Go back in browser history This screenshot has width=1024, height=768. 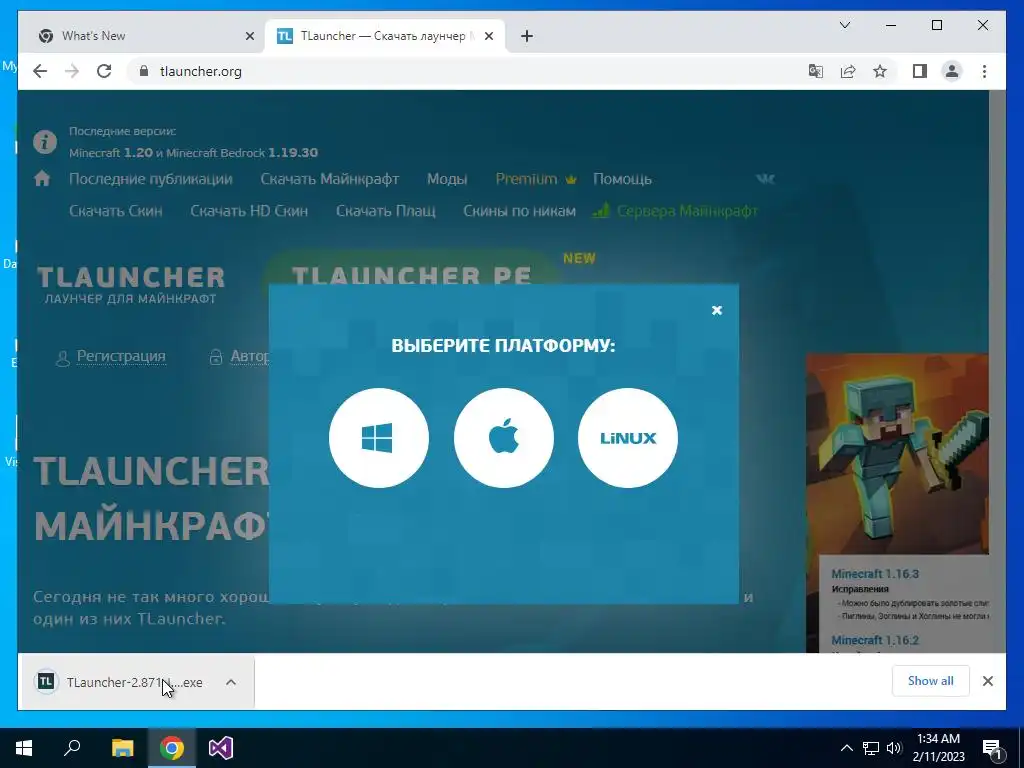[40, 71]
